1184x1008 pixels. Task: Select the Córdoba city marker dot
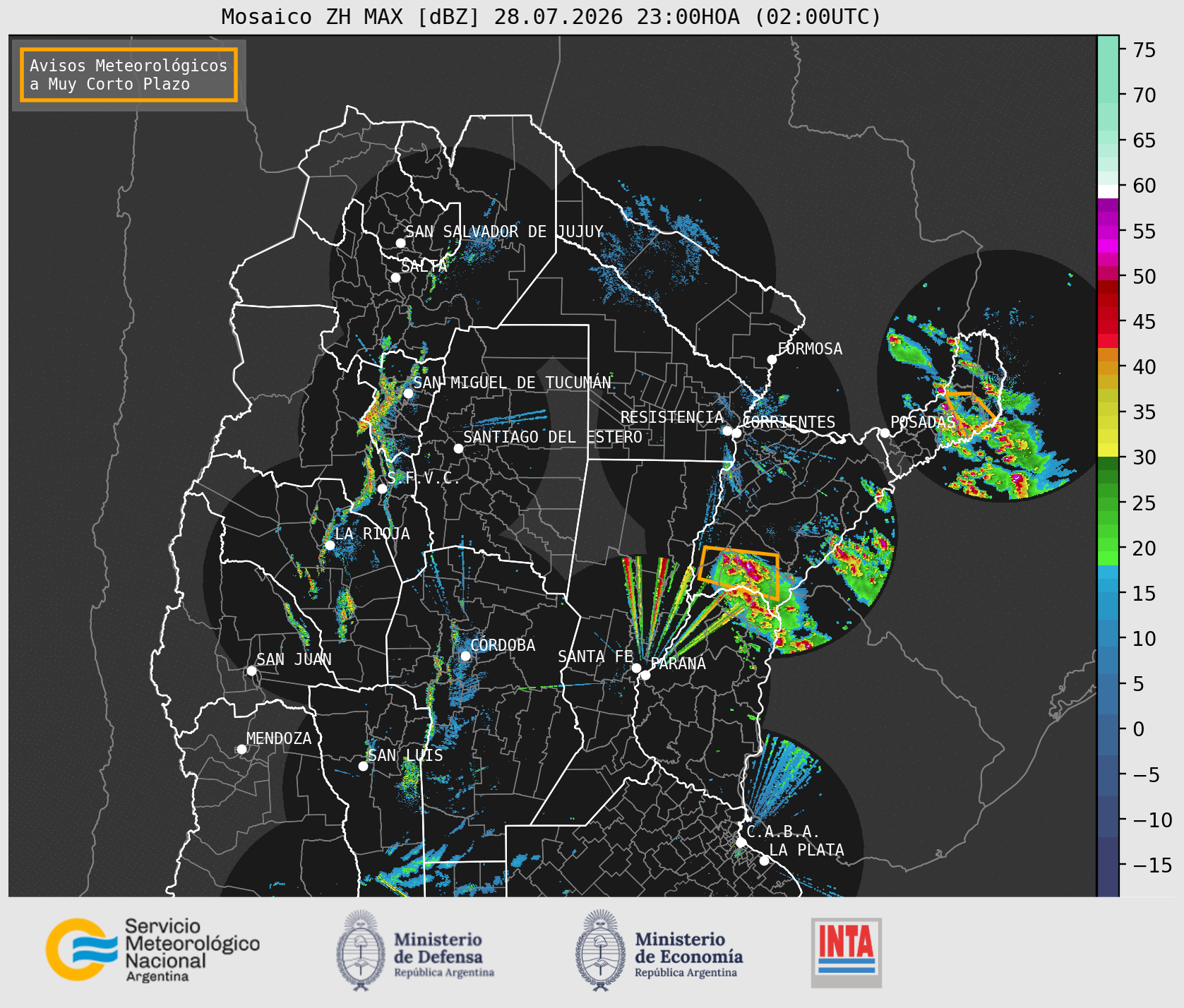coord(465,656)
